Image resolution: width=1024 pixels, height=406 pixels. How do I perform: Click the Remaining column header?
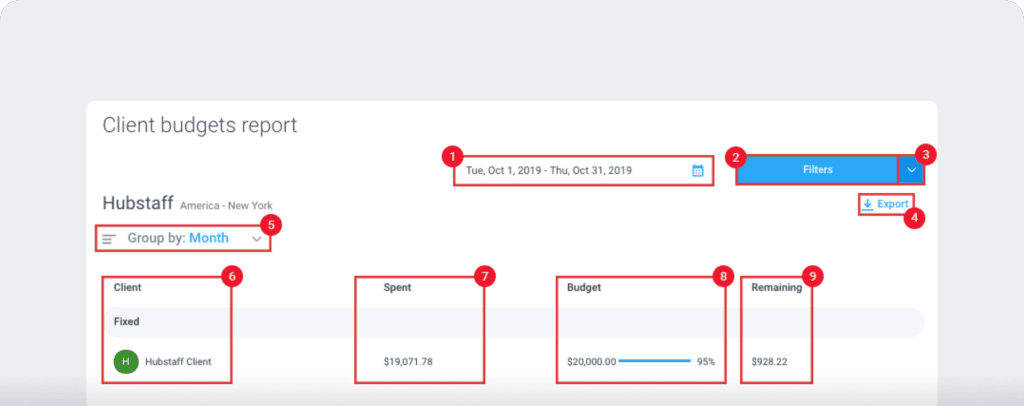[776, 287]
